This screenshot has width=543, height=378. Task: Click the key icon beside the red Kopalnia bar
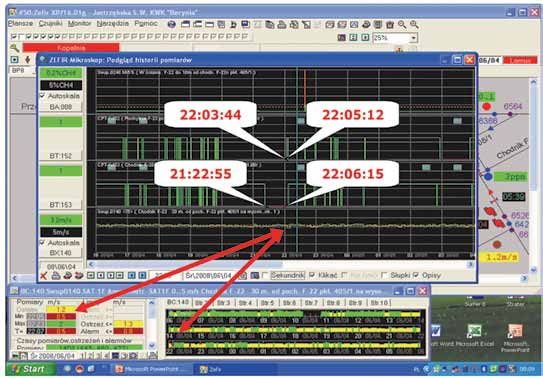[x=14, y=48]
